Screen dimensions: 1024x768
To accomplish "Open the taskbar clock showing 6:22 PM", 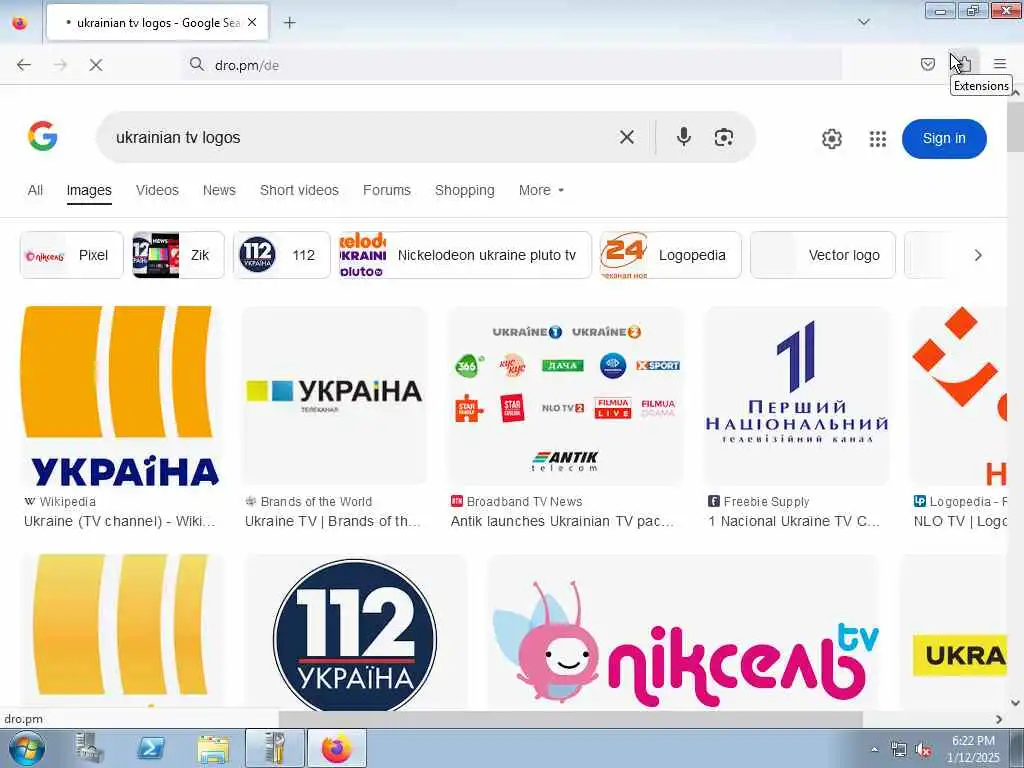I will [x=973, y=749].
